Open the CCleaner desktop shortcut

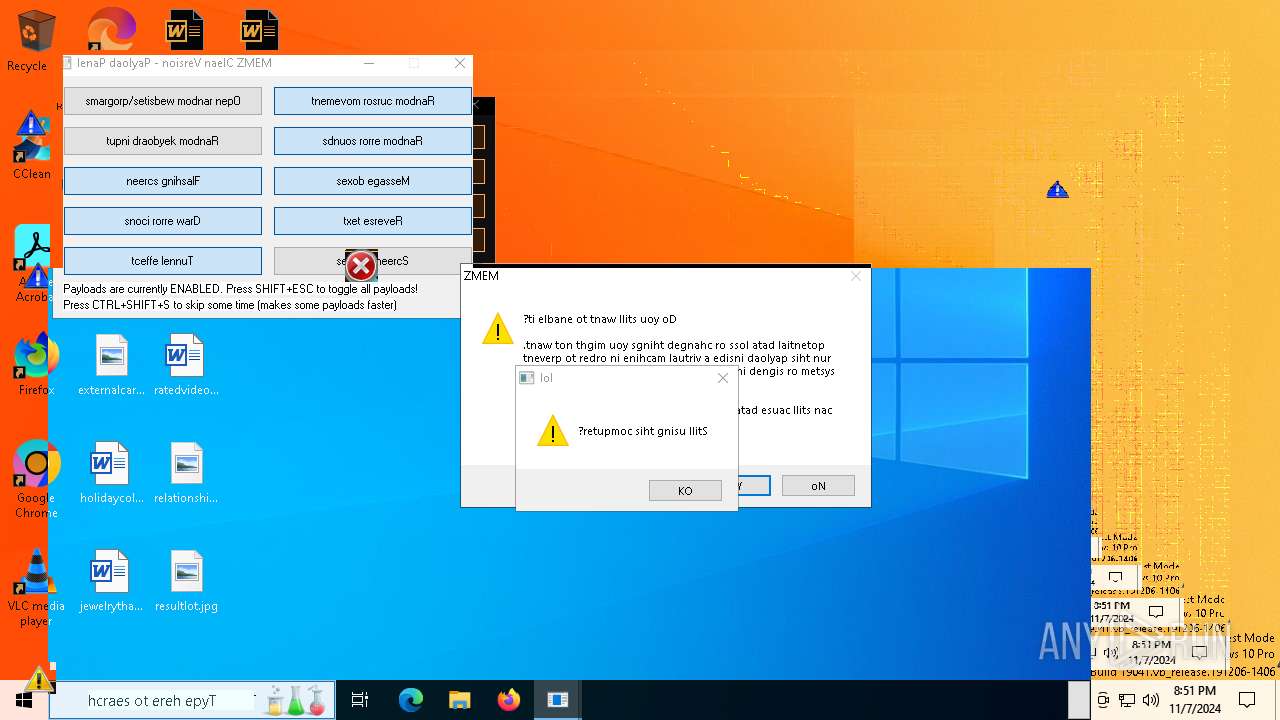[32, 146]
